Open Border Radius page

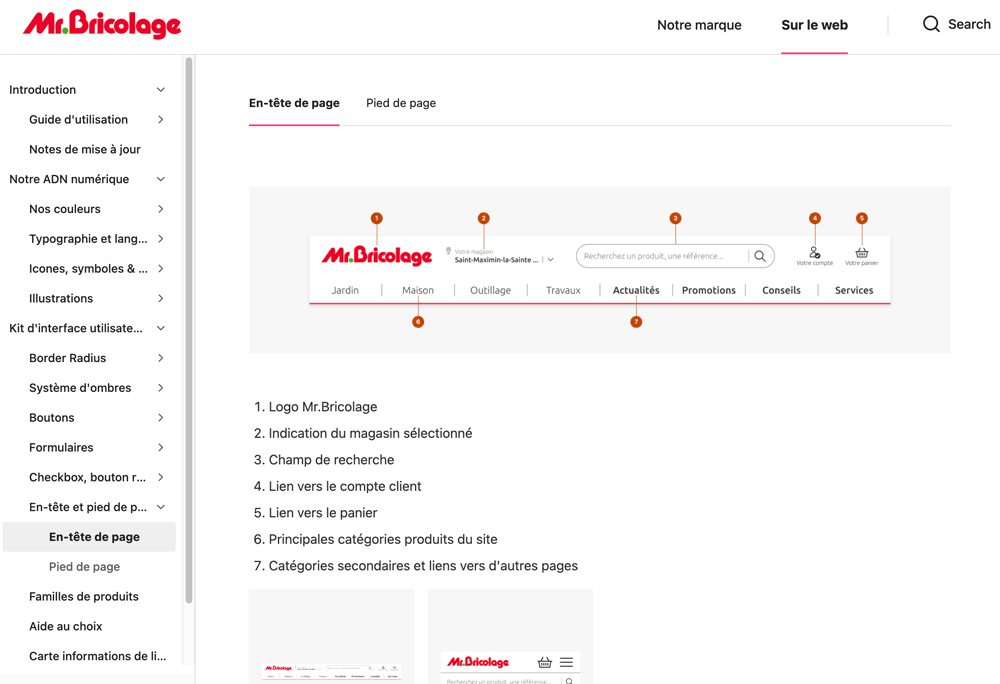coord(68,358)
